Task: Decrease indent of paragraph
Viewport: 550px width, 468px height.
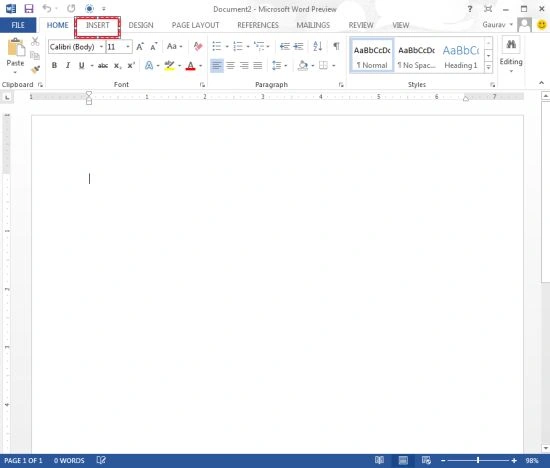Action: tap(284, 46)
